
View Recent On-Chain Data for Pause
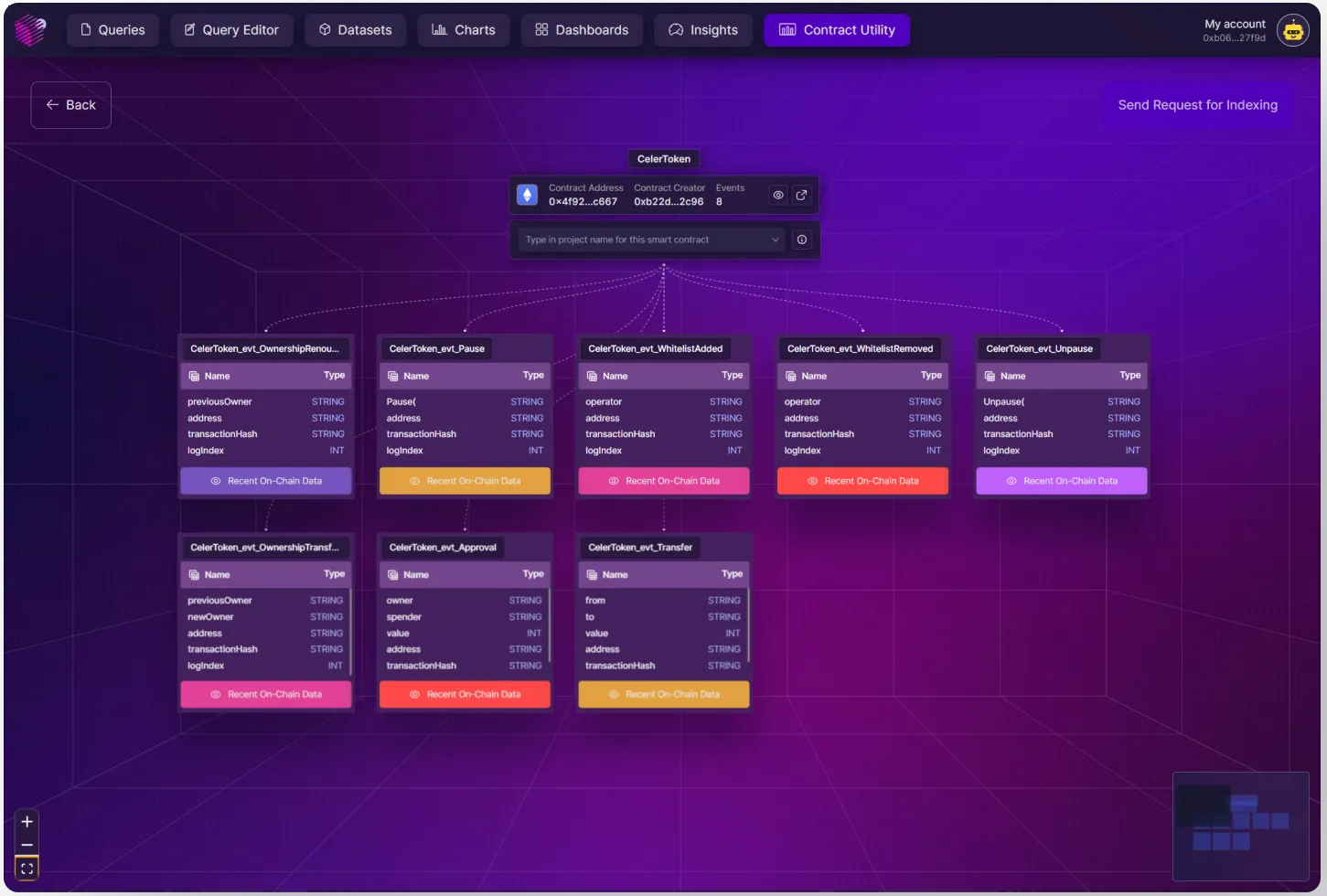click(465, 481)
